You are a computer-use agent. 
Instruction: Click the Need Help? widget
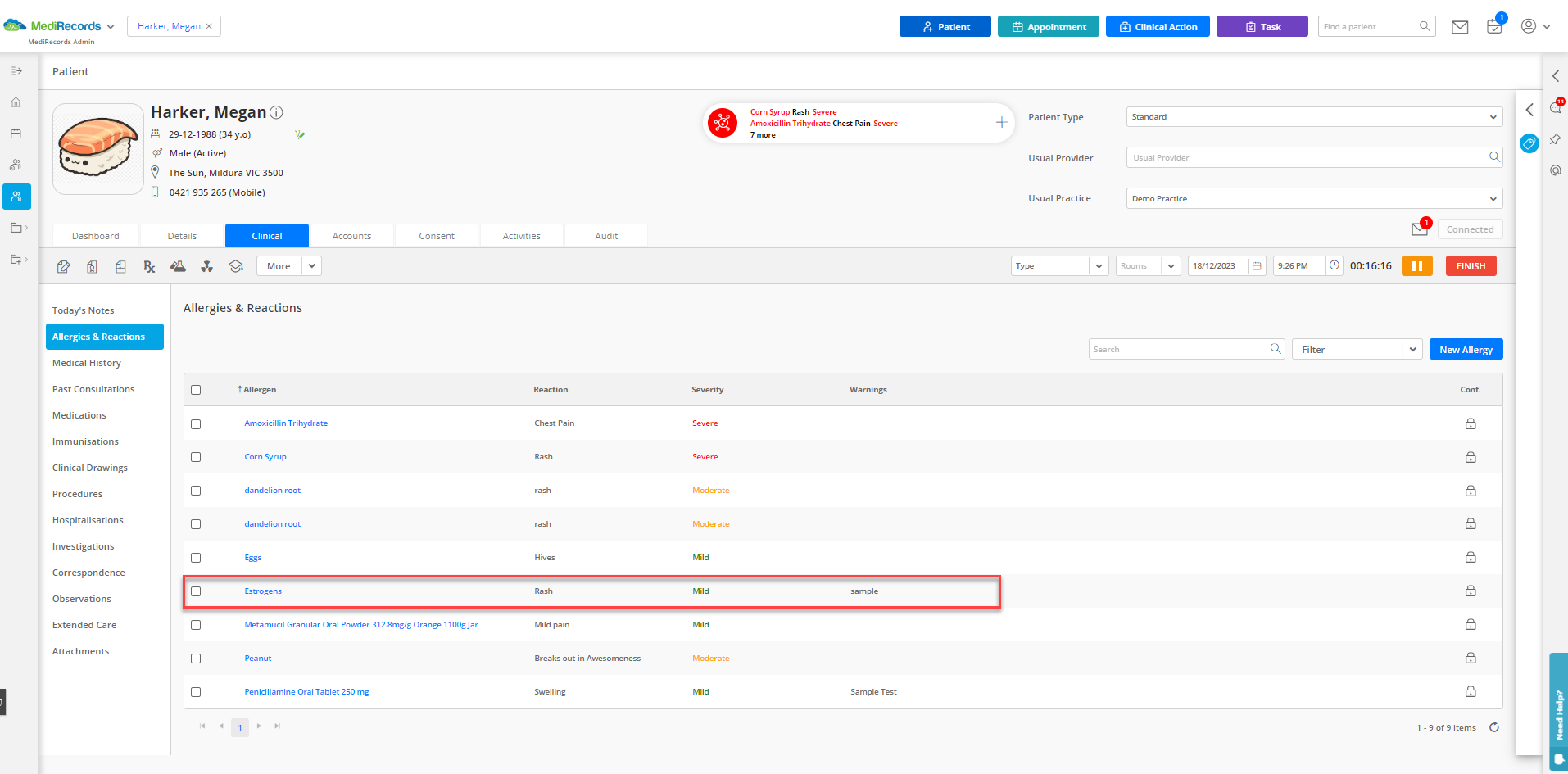pos(1559,713)
